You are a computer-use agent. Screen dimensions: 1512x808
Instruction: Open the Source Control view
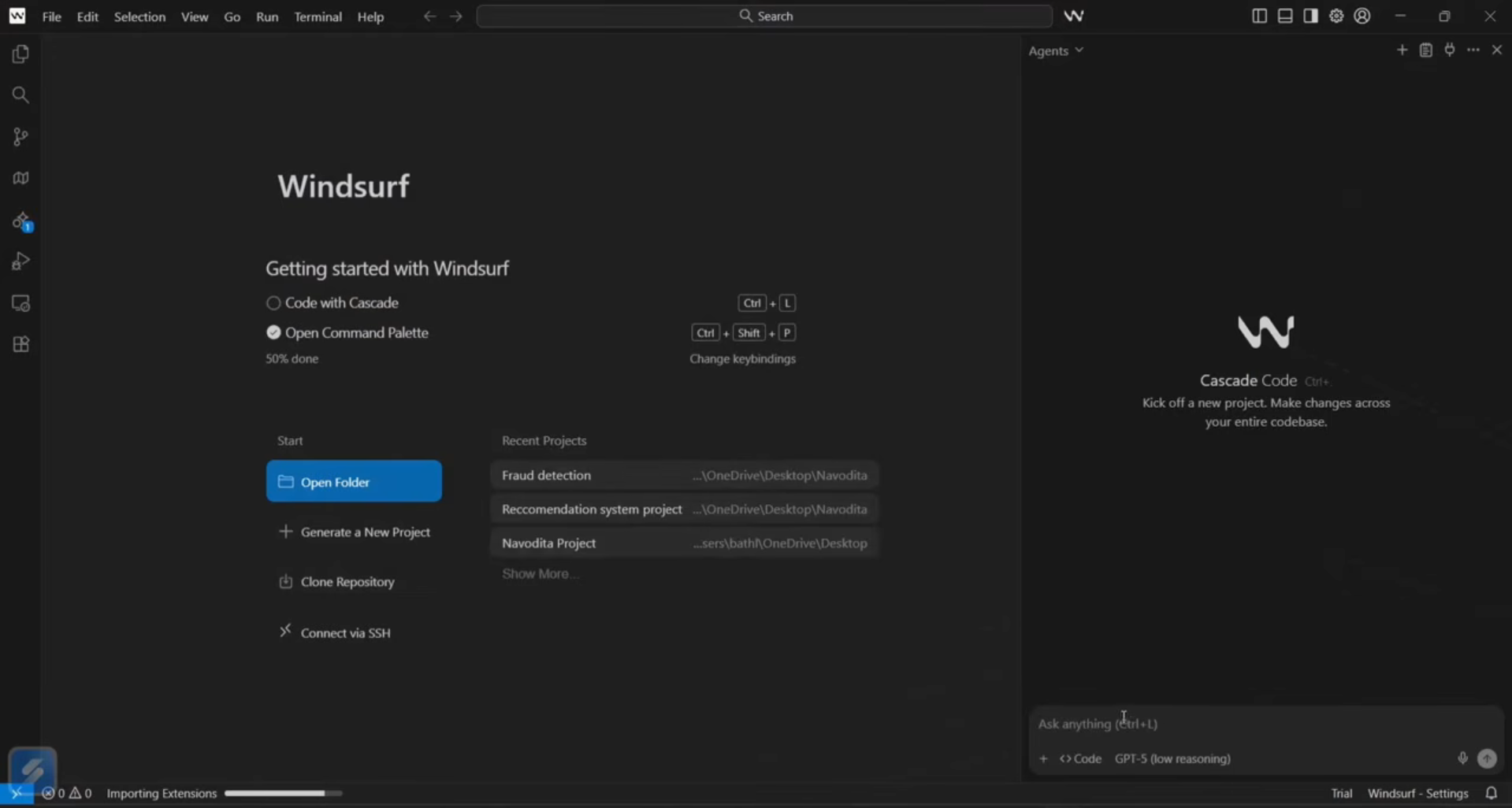[x=20, y=137]
